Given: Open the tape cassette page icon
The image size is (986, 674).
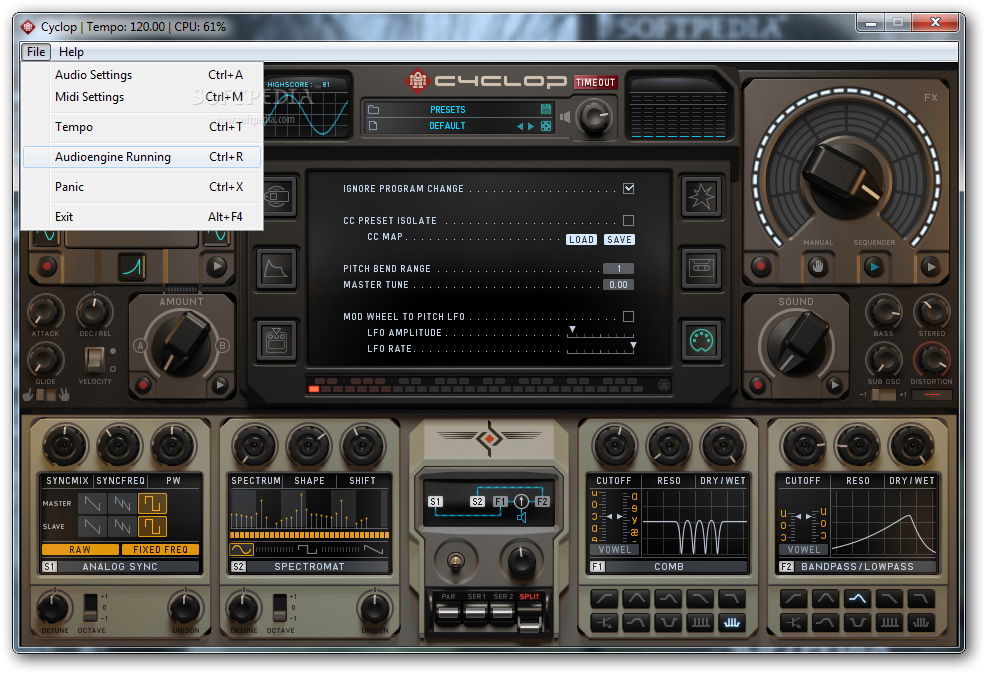Looking at the screenshot, I should coord(701,268).
